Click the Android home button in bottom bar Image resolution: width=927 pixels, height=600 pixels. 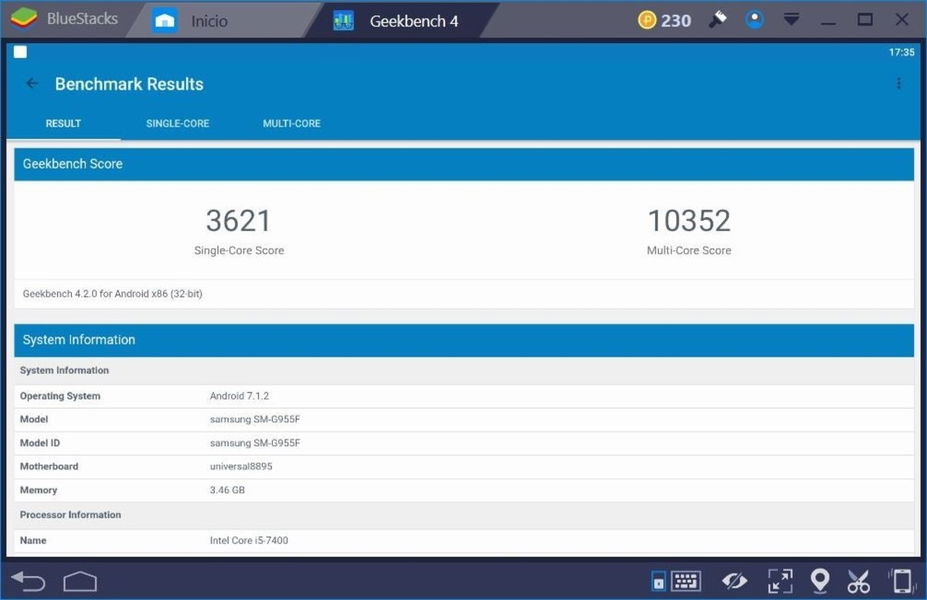coord(80,582)
